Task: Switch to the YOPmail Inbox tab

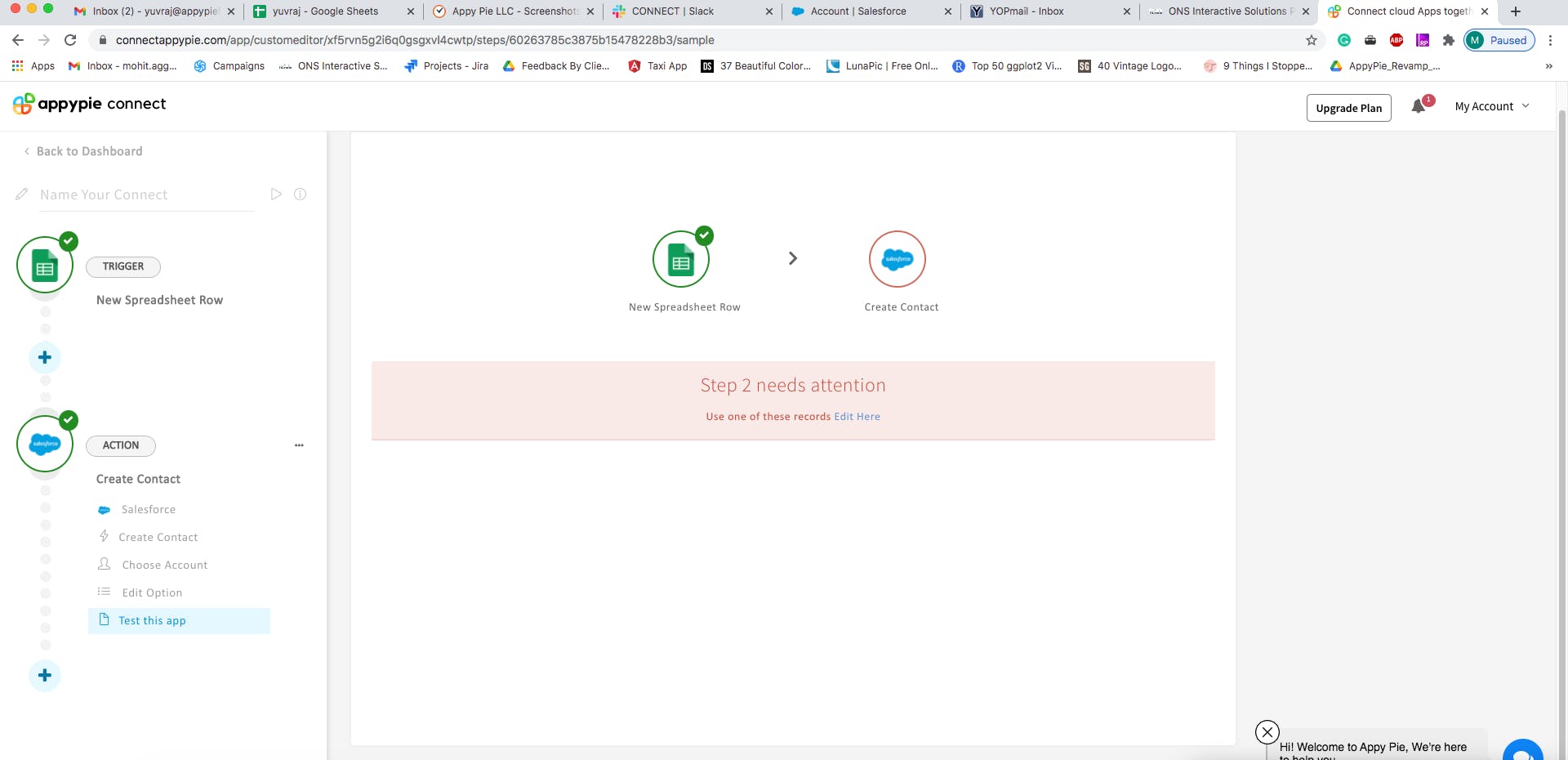Action: pyautogui.click(x=1050, y=11)
